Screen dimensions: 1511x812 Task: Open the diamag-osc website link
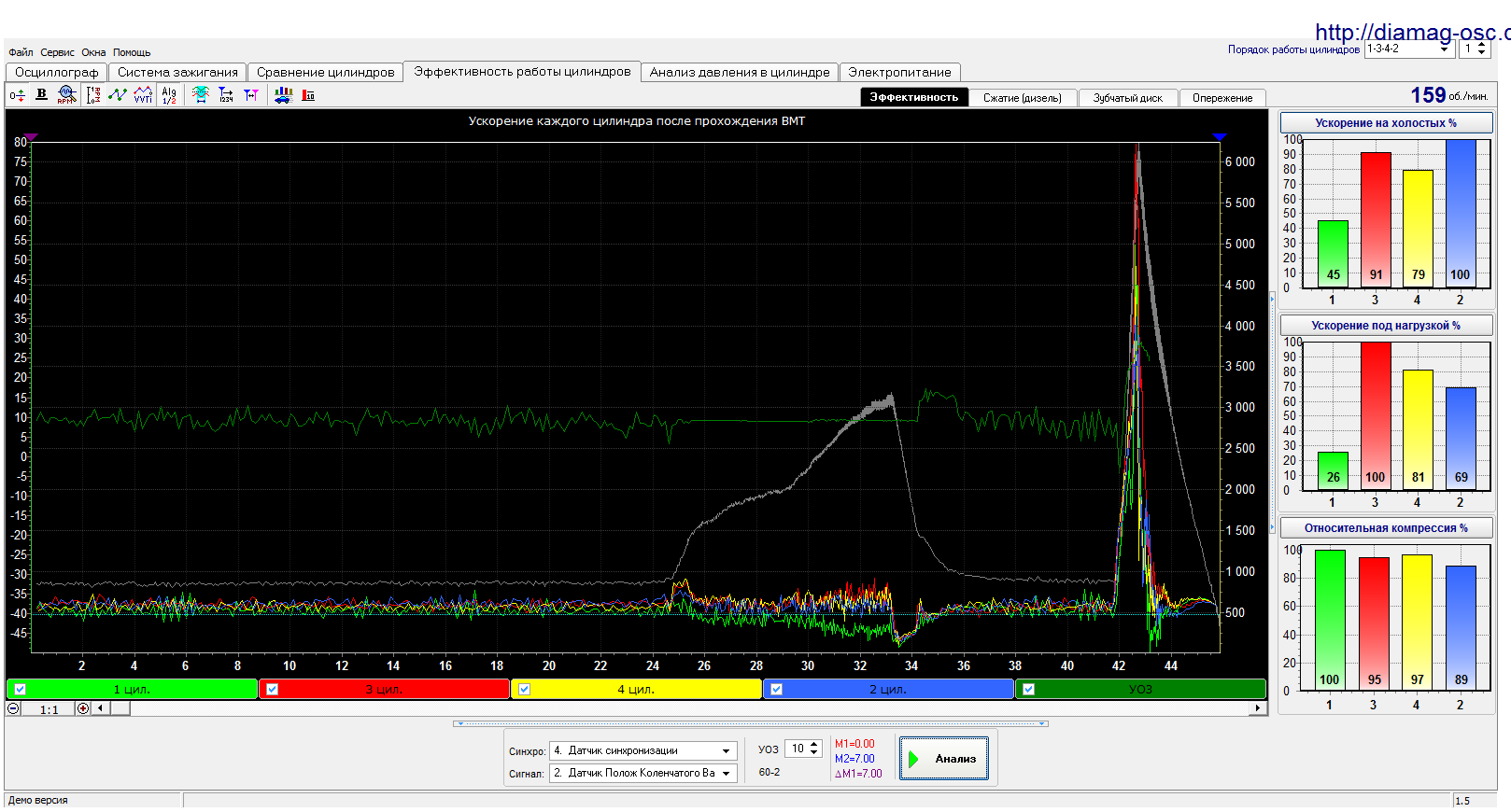[x=1412, y=32]
